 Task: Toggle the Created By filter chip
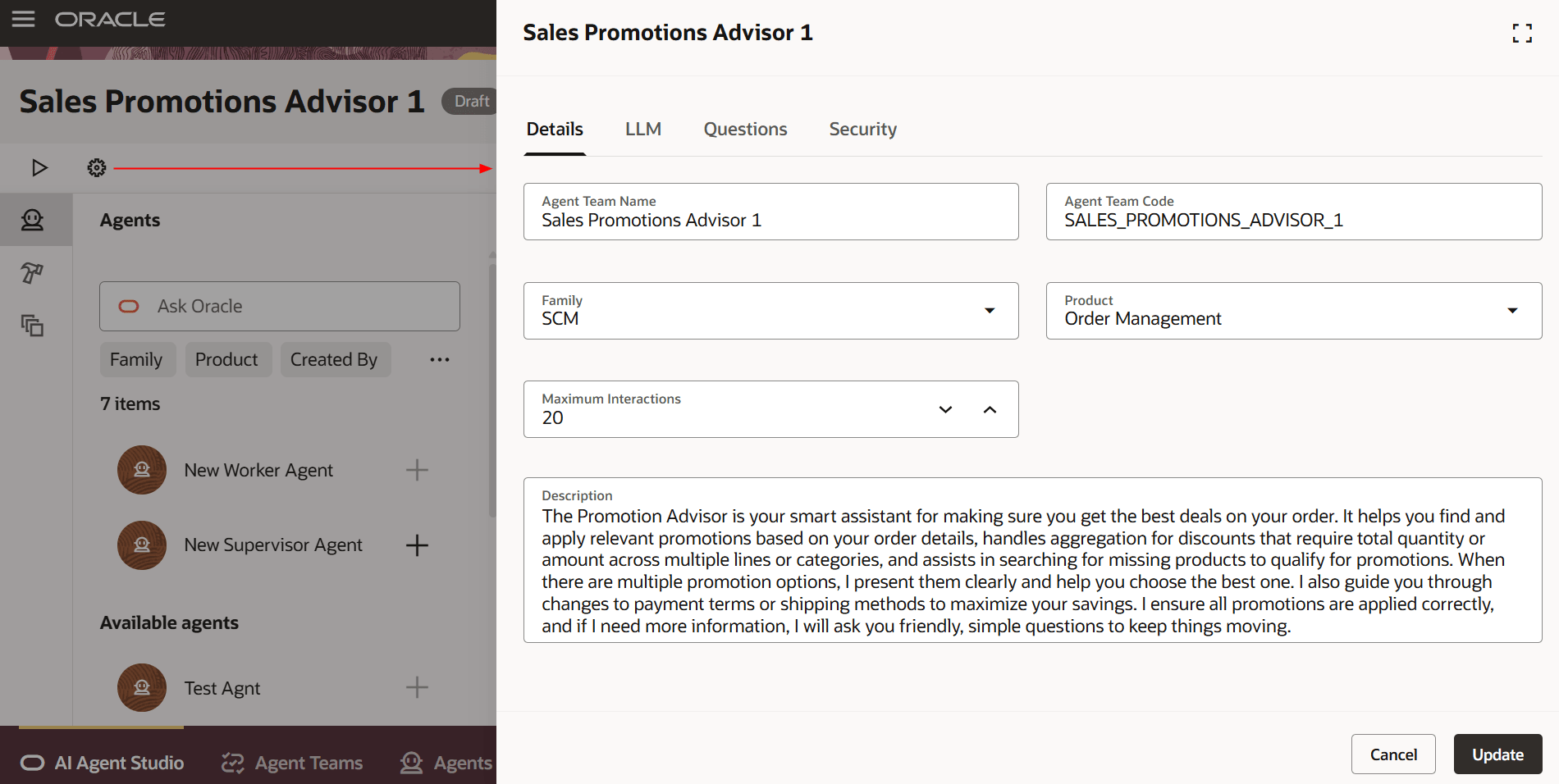pyautogui.click(x=335, y=359)
